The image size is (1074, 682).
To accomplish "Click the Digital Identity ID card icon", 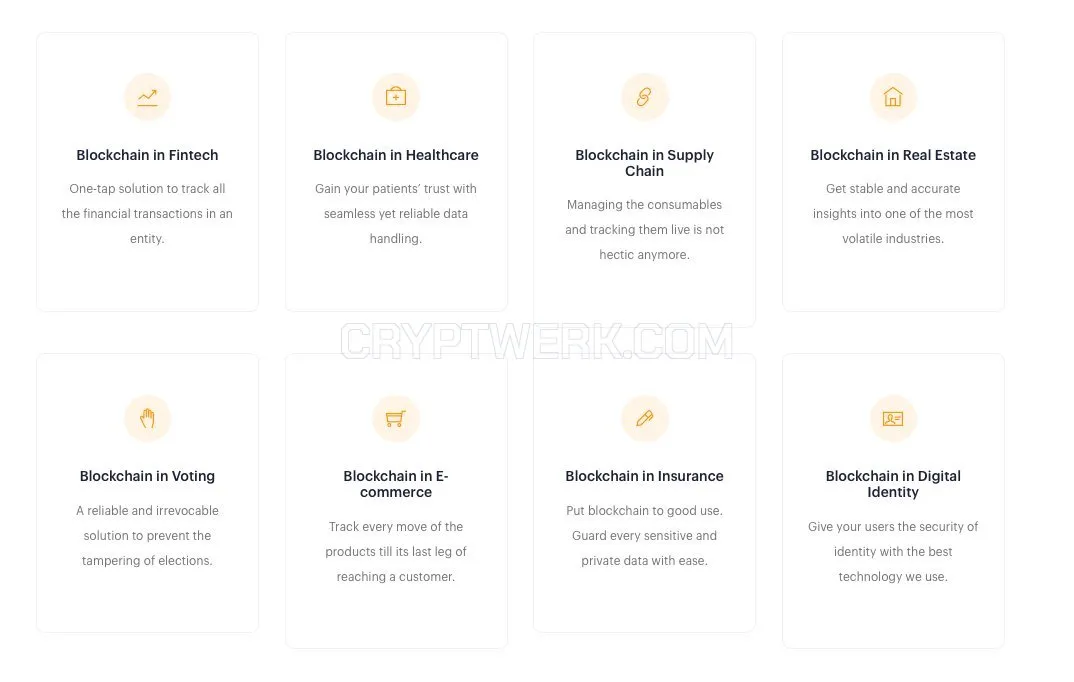I will pyautogui.click(x=893, y=418).
